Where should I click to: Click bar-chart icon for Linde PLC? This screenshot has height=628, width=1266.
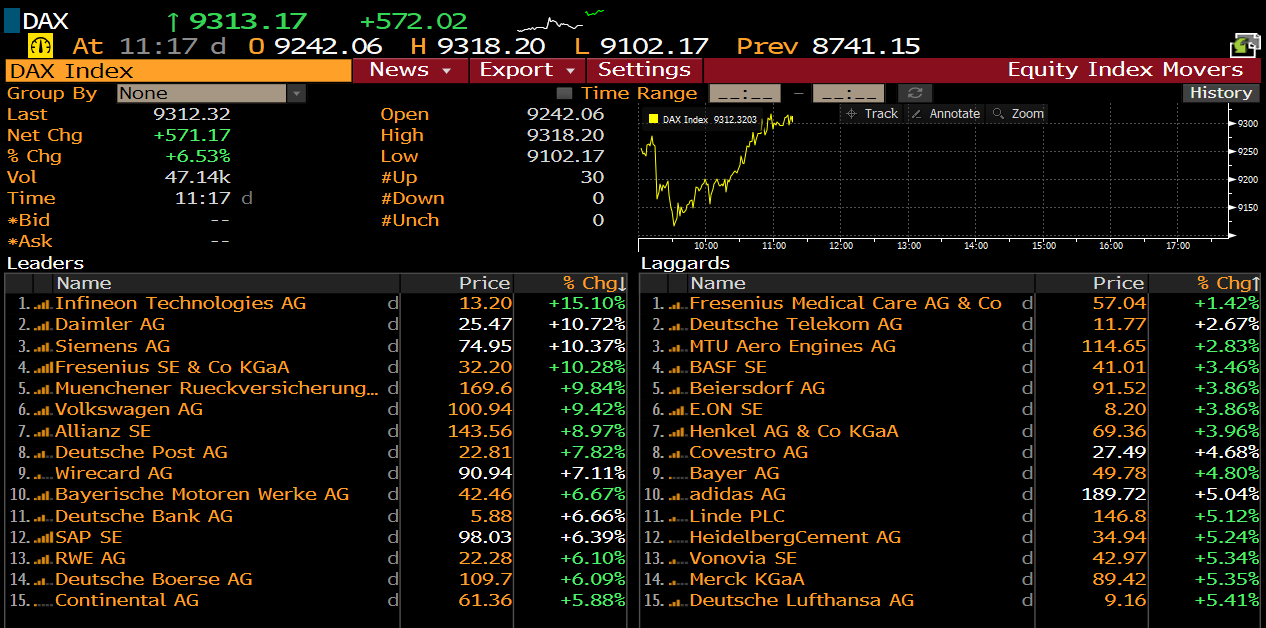coord(677,516)
